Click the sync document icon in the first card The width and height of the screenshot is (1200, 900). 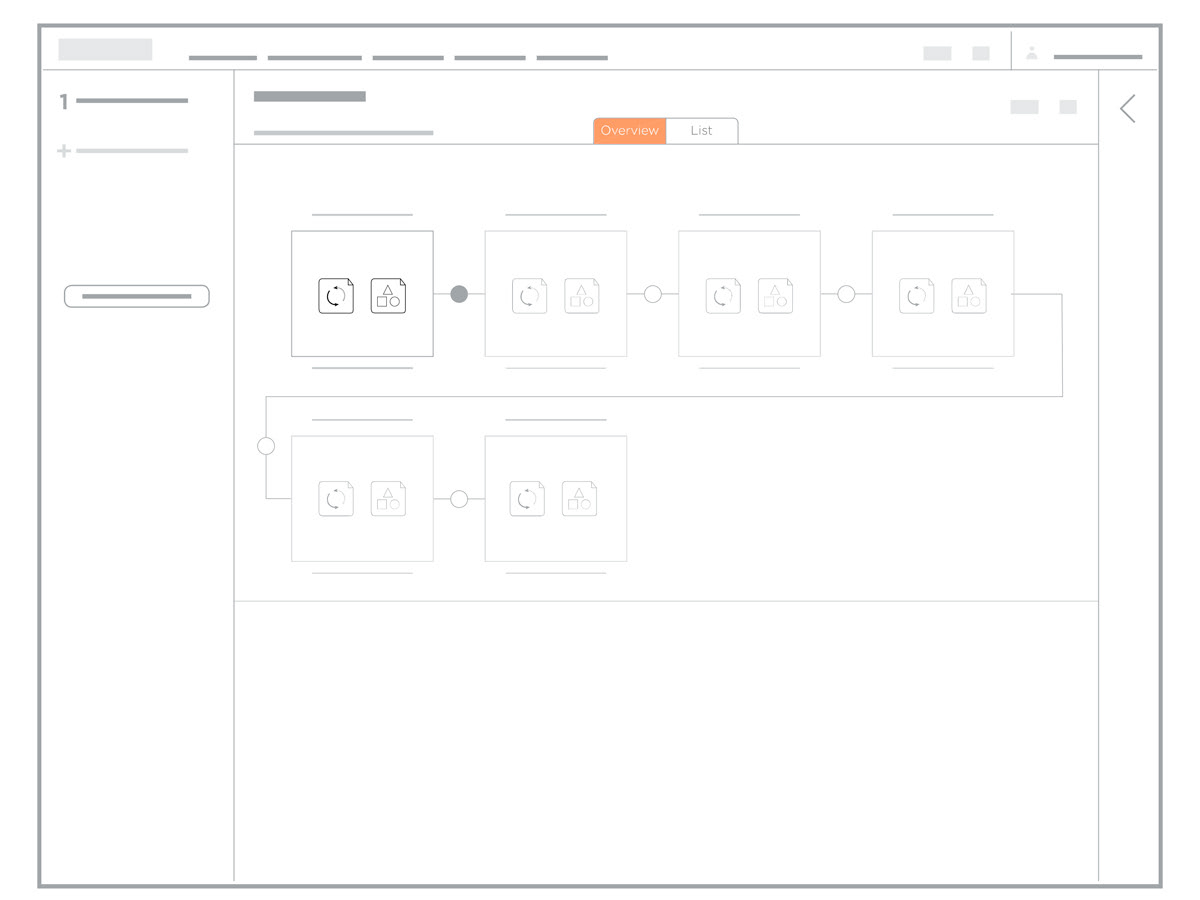pos(336,296)
